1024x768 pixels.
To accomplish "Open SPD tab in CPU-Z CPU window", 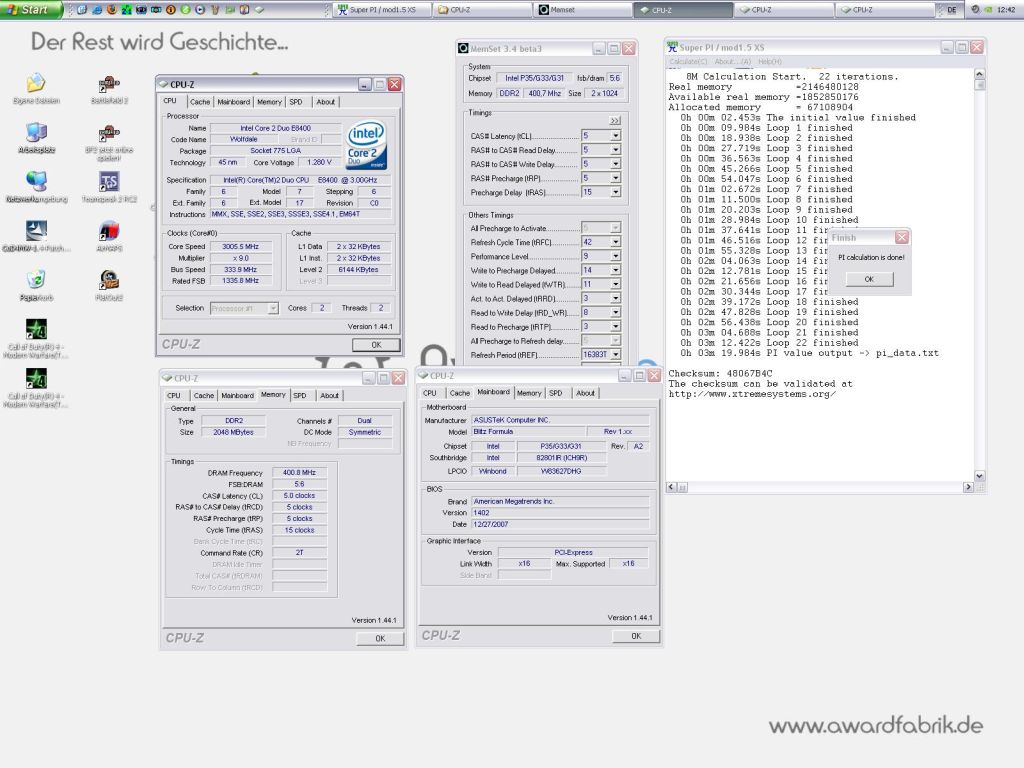I will click(x=296, y=102).
